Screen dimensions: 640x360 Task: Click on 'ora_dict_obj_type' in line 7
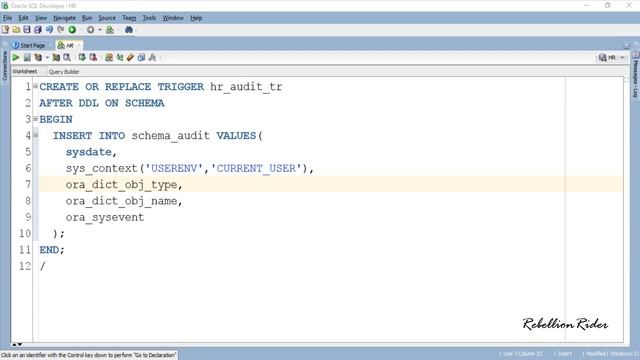click(122, 185)
